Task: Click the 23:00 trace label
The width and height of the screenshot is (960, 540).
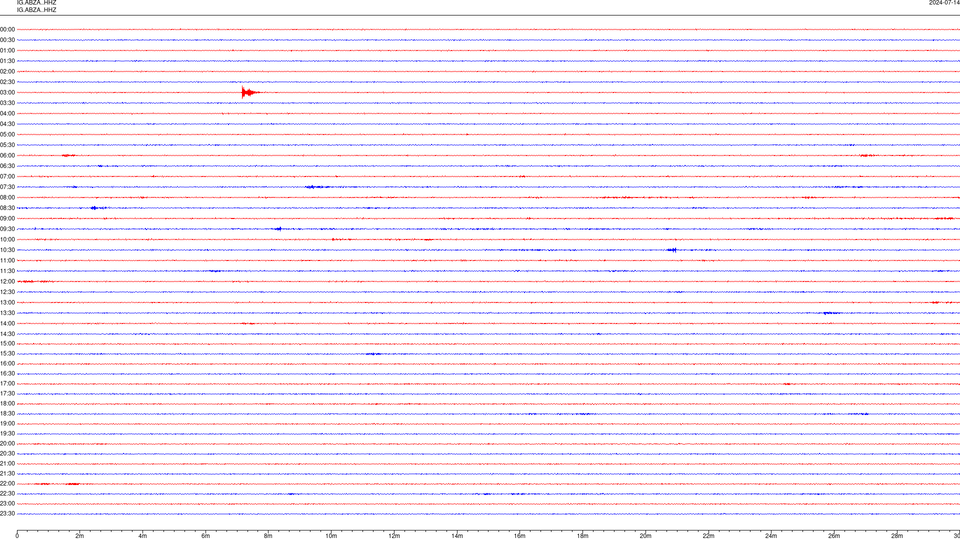Action: [7, 504]
